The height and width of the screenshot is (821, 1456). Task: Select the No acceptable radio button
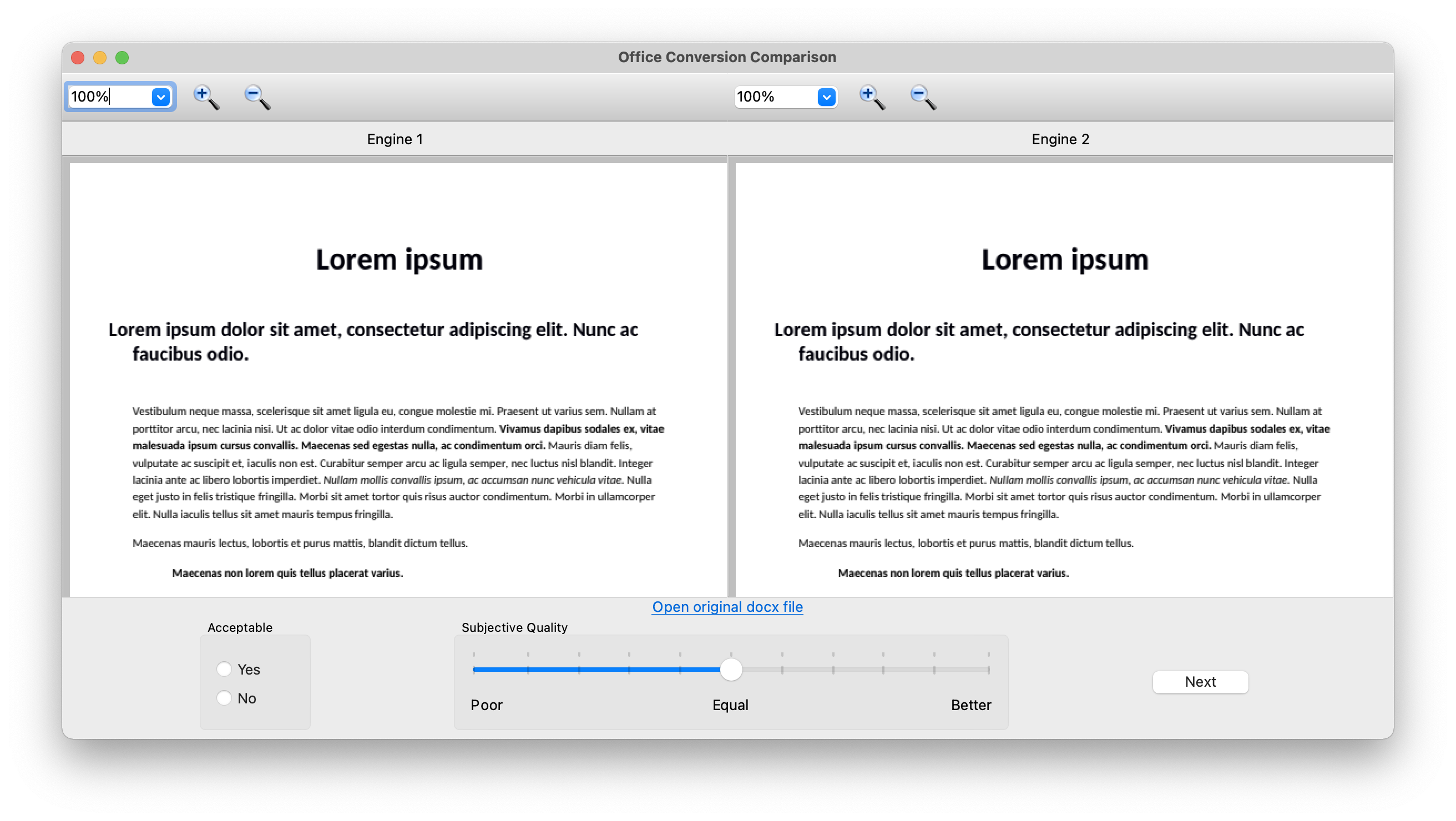(x=224, y=698)
